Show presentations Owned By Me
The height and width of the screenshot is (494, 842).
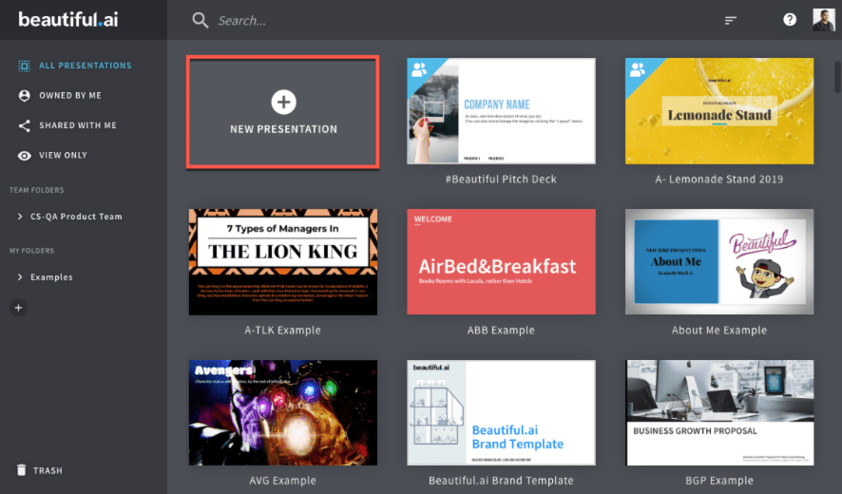click(x=70, y=96)
